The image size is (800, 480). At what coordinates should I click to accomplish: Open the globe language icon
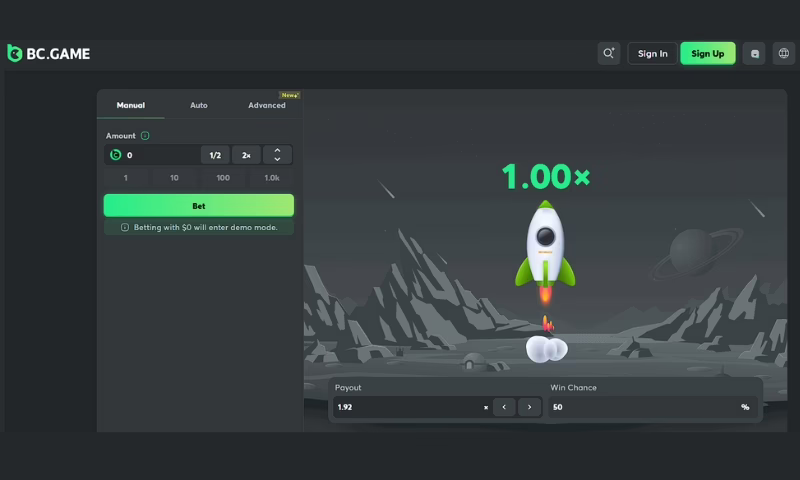[784, 54]
